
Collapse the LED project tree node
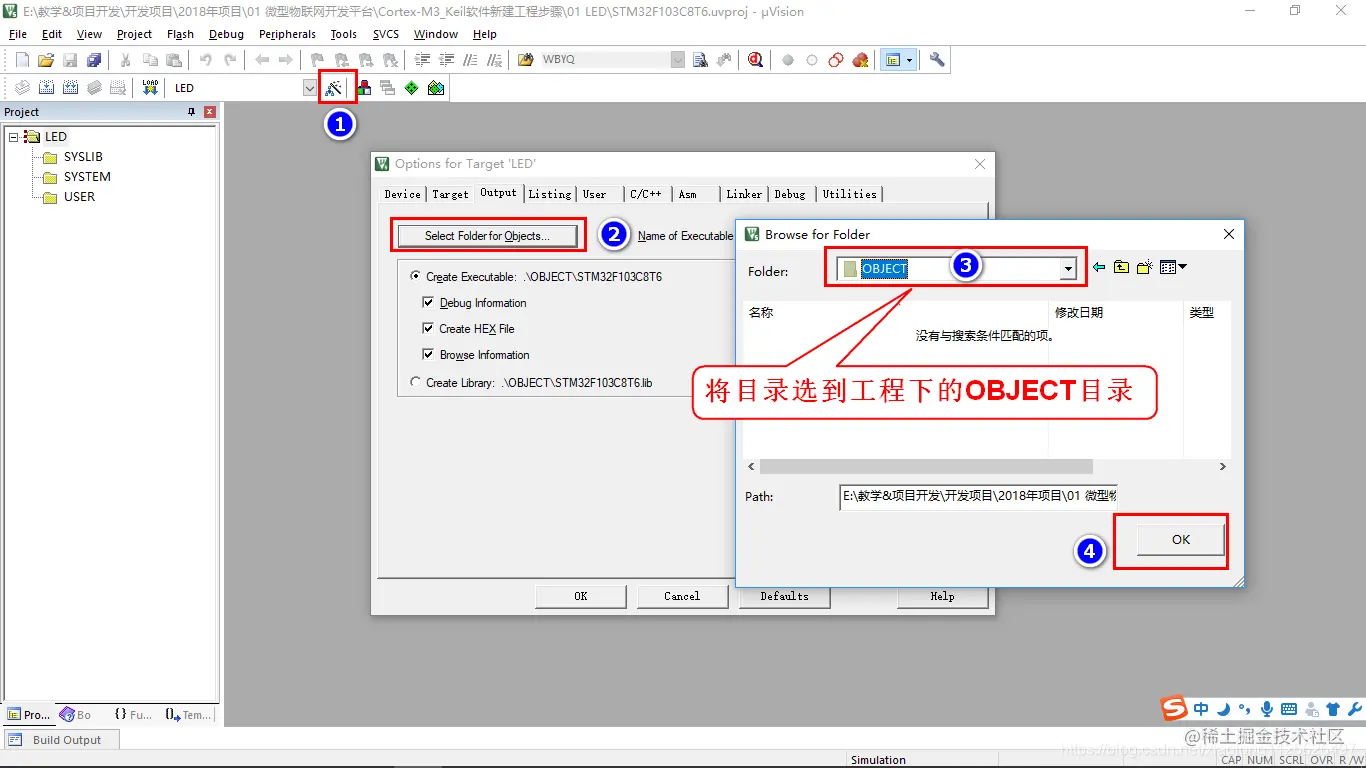(14, 137)
